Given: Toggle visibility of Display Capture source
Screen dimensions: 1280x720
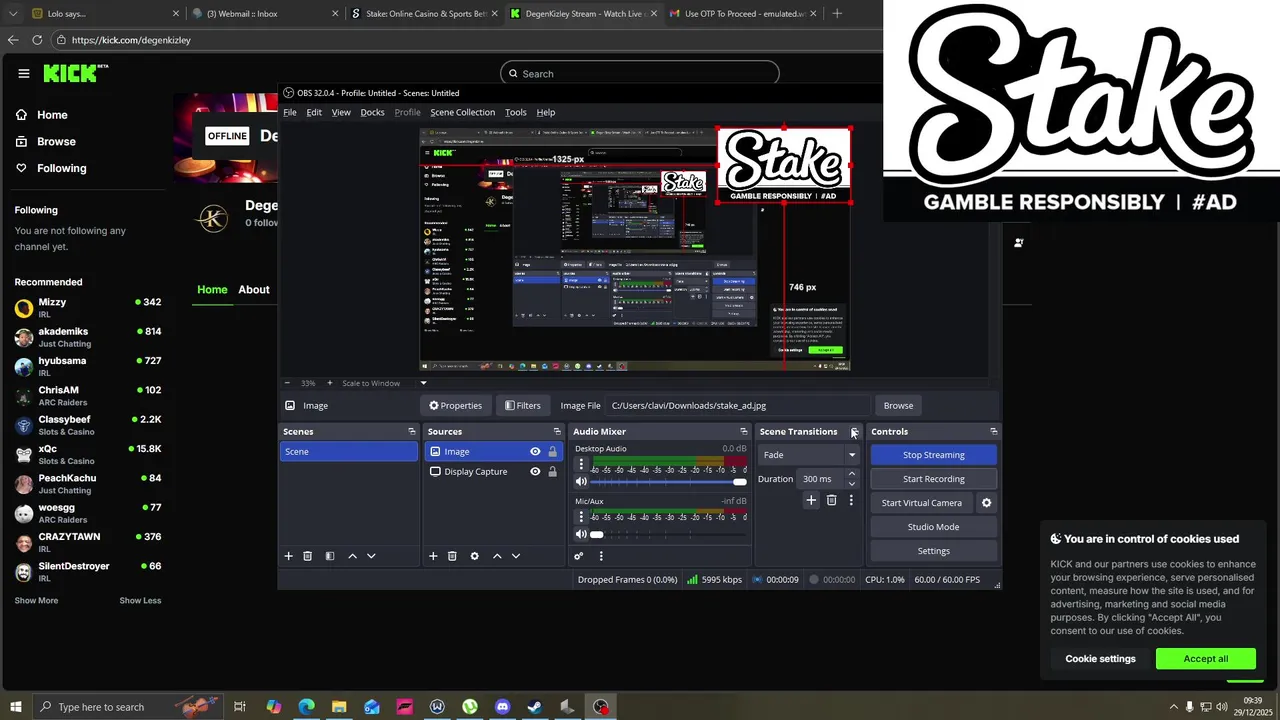Looking at the screenshot, I should (535, 472).
